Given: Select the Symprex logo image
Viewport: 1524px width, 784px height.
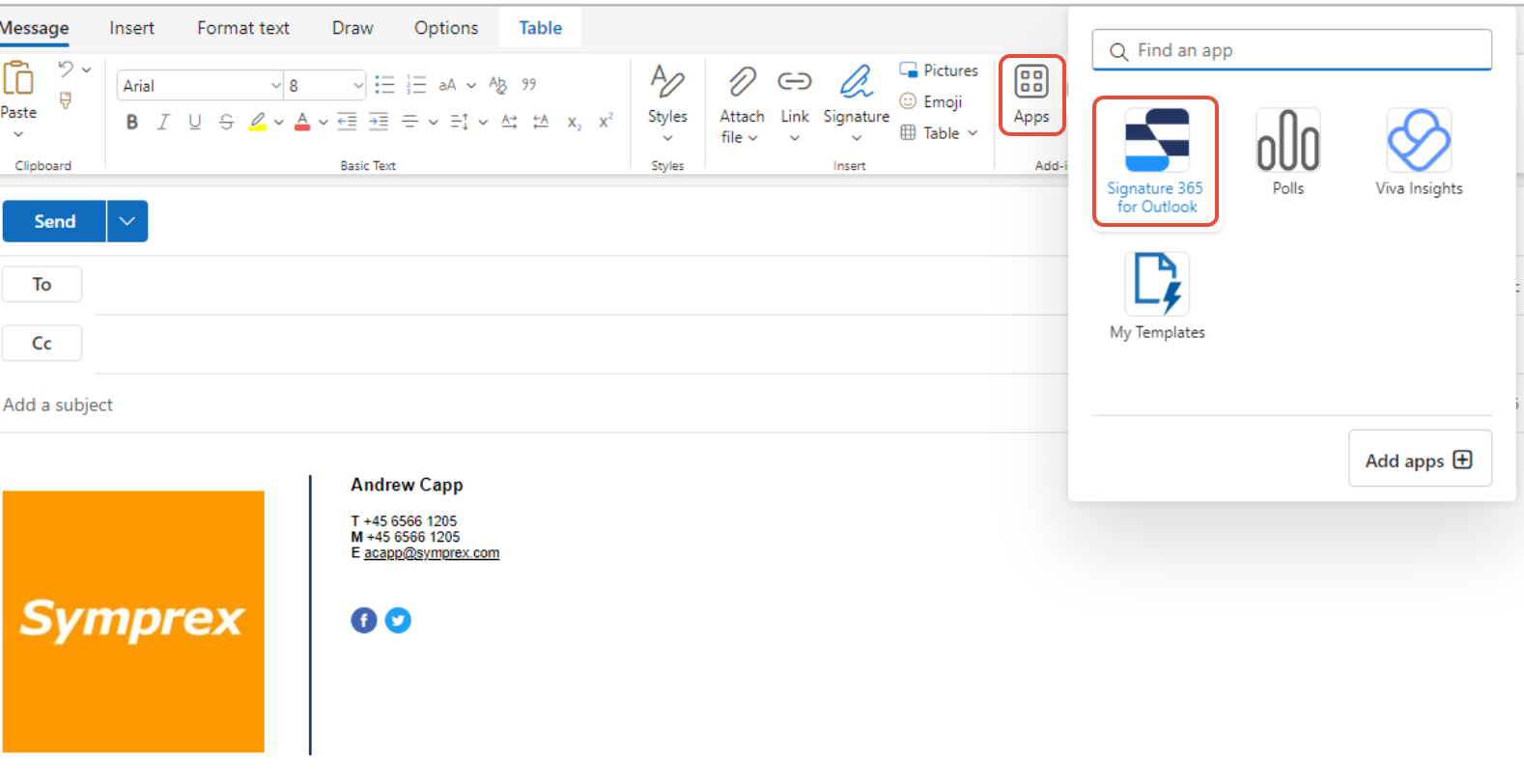Looking at the screenshot, I should (x=133, y=622).
